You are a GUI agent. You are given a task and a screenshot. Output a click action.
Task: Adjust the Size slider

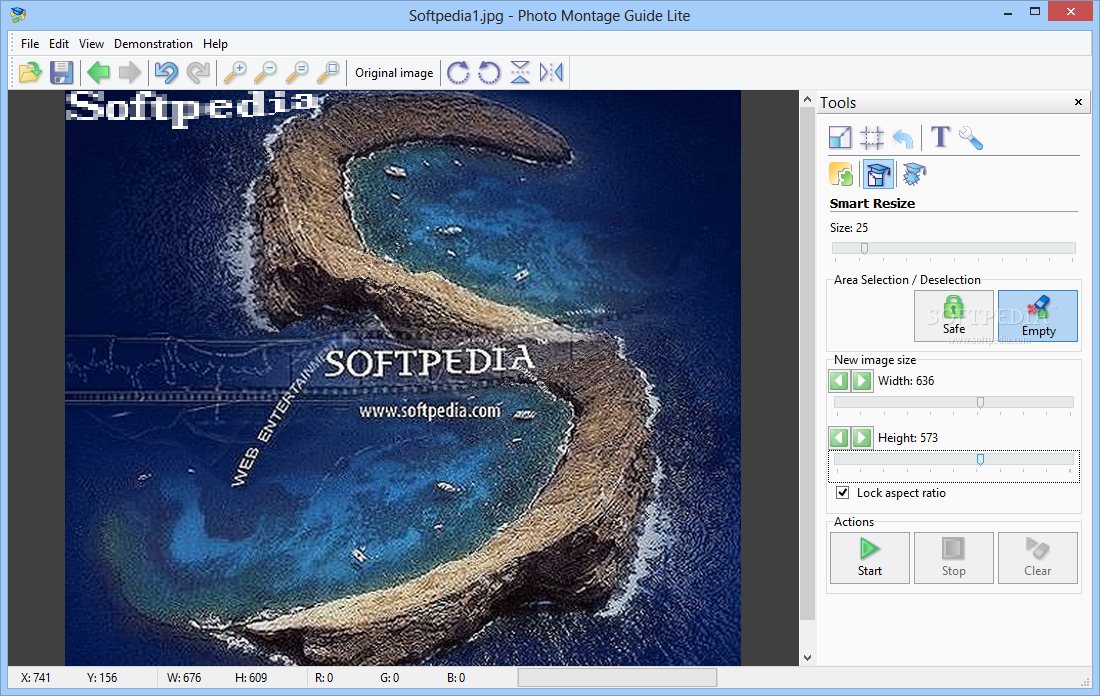pyautogui.click(x=953, y=248)
